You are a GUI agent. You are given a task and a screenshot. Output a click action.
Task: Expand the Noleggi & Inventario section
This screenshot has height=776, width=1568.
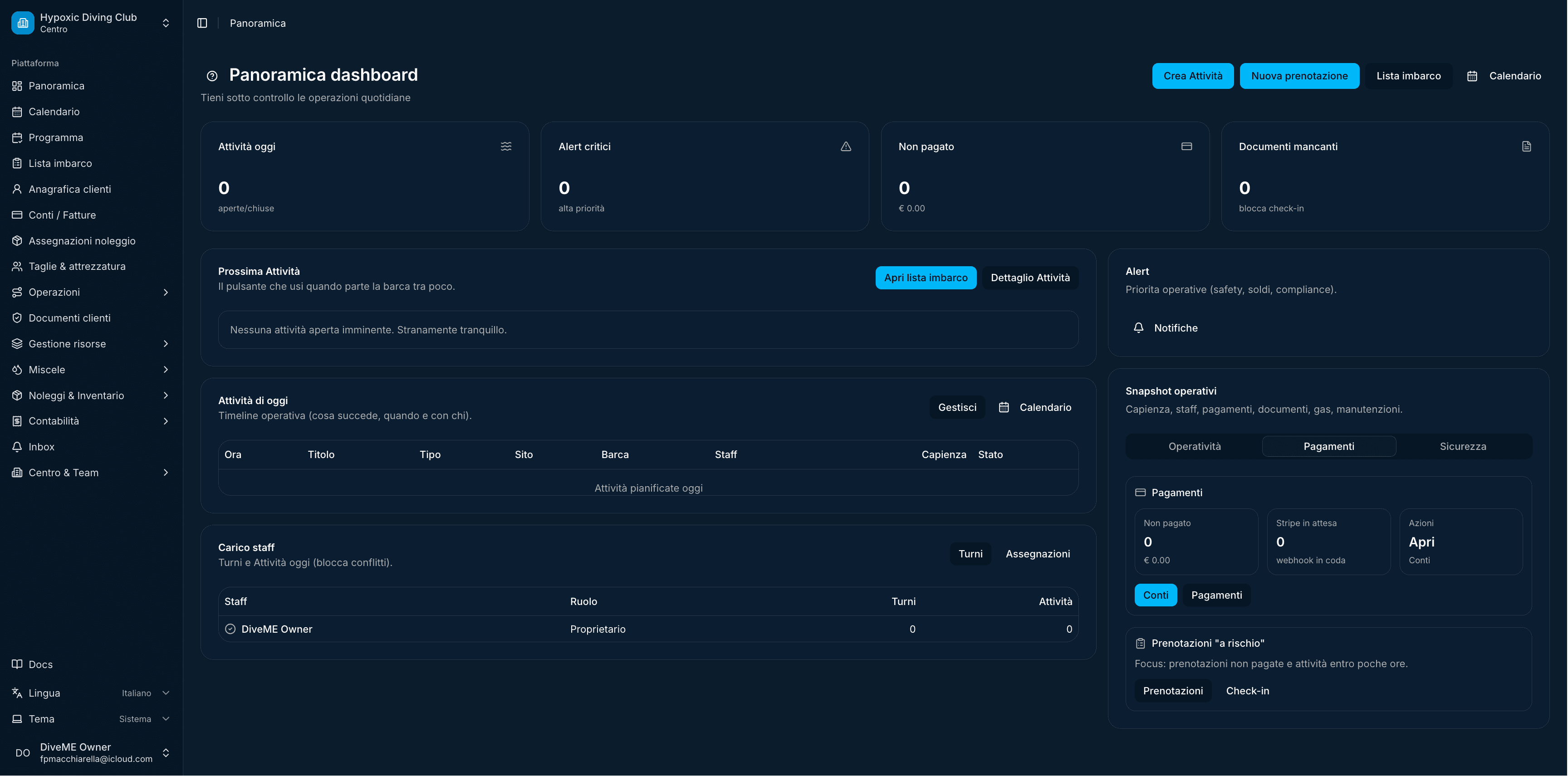pos(91,395)
